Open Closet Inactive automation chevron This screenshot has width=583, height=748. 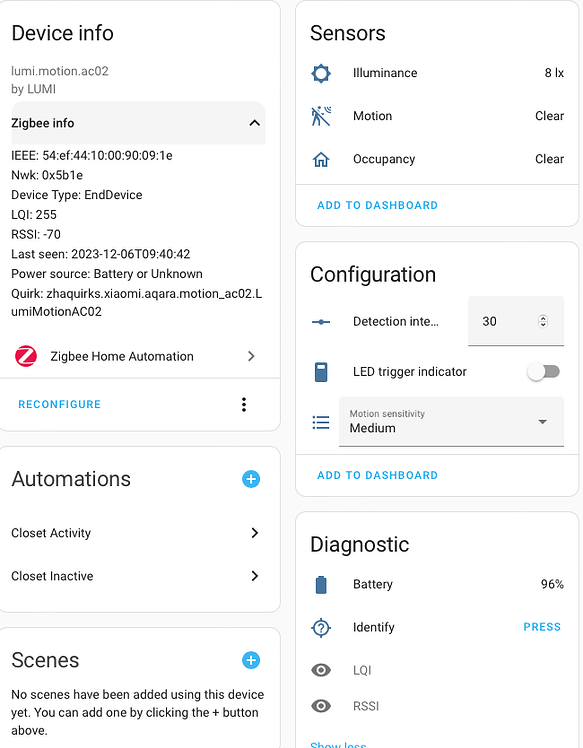click(255, 576)
